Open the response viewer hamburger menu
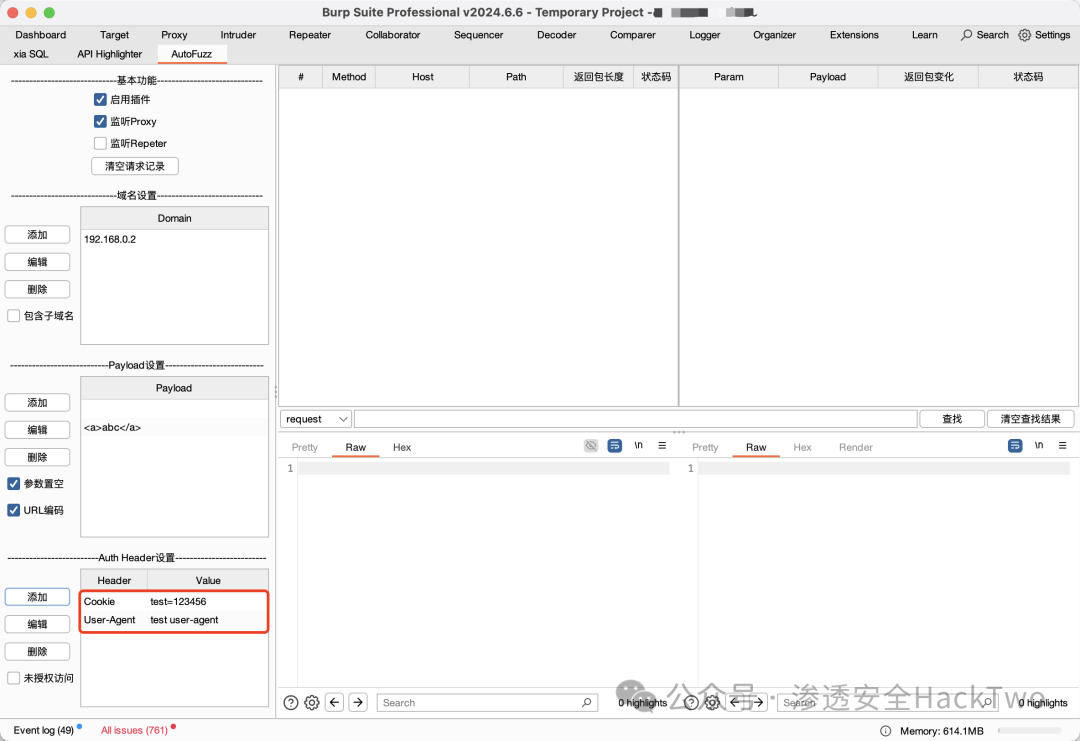1080x741 pixels. tap(1063, 446)
